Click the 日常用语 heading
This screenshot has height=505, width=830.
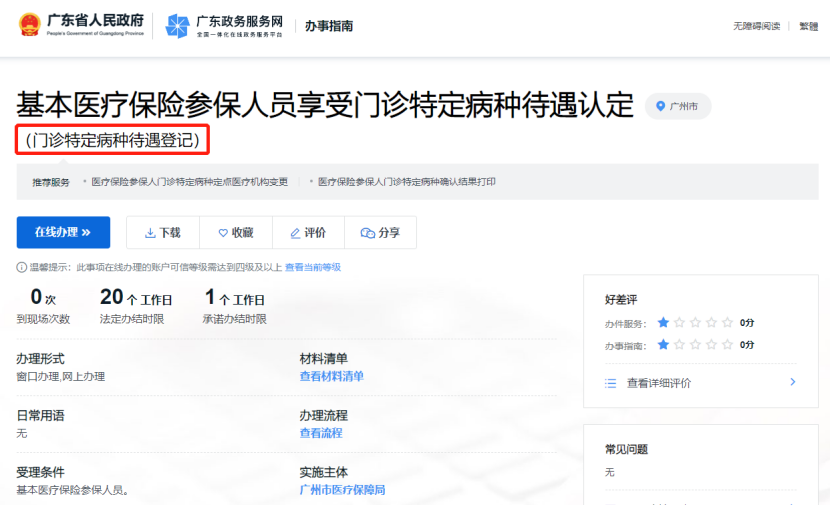point(40,416)
